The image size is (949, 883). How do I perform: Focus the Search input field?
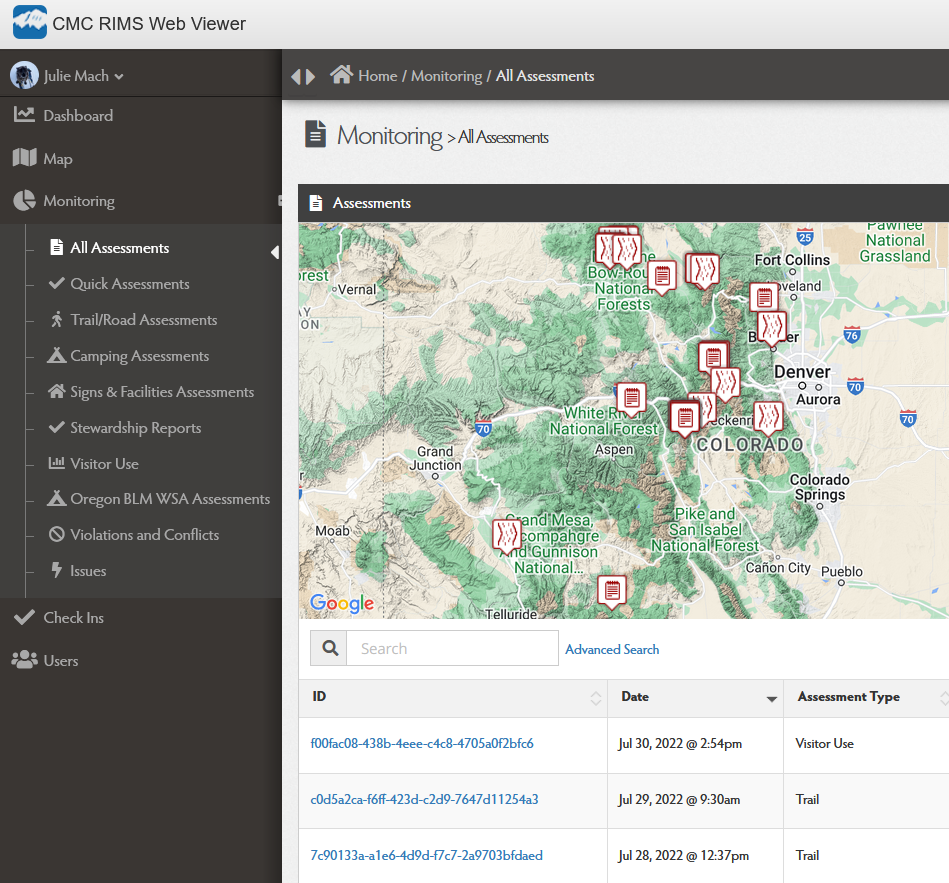[x=452, y=648]
